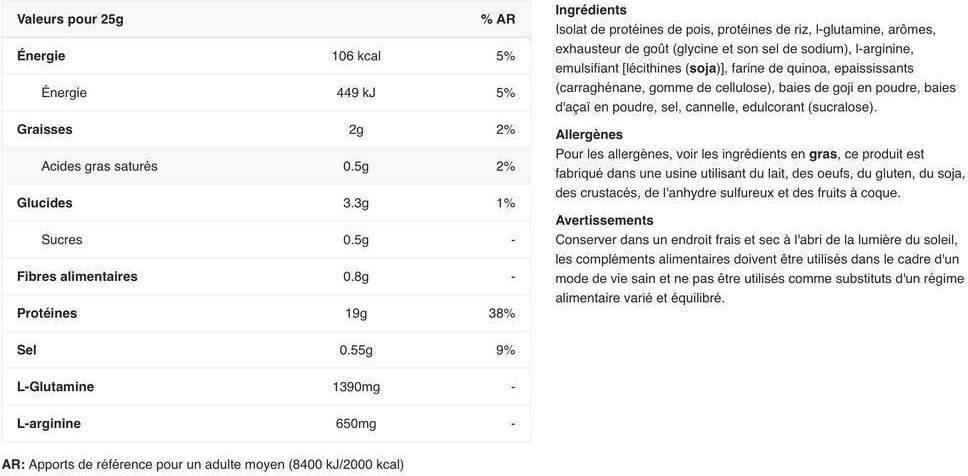Screen dimensions: 968x476
Task: Click the Protéines row label
Action: 47,313
